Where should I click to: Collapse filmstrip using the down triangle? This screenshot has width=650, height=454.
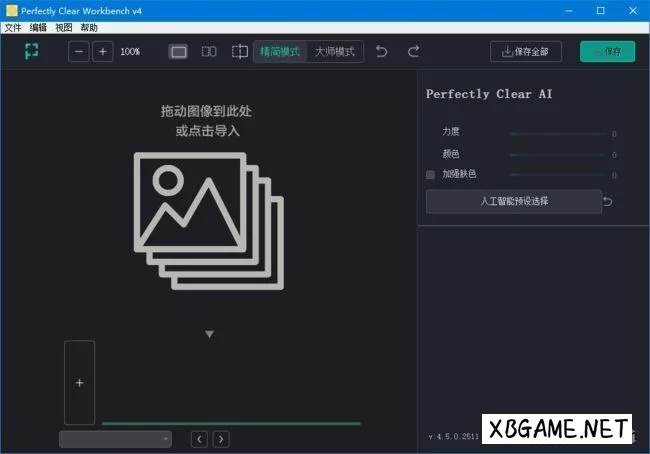209,334
